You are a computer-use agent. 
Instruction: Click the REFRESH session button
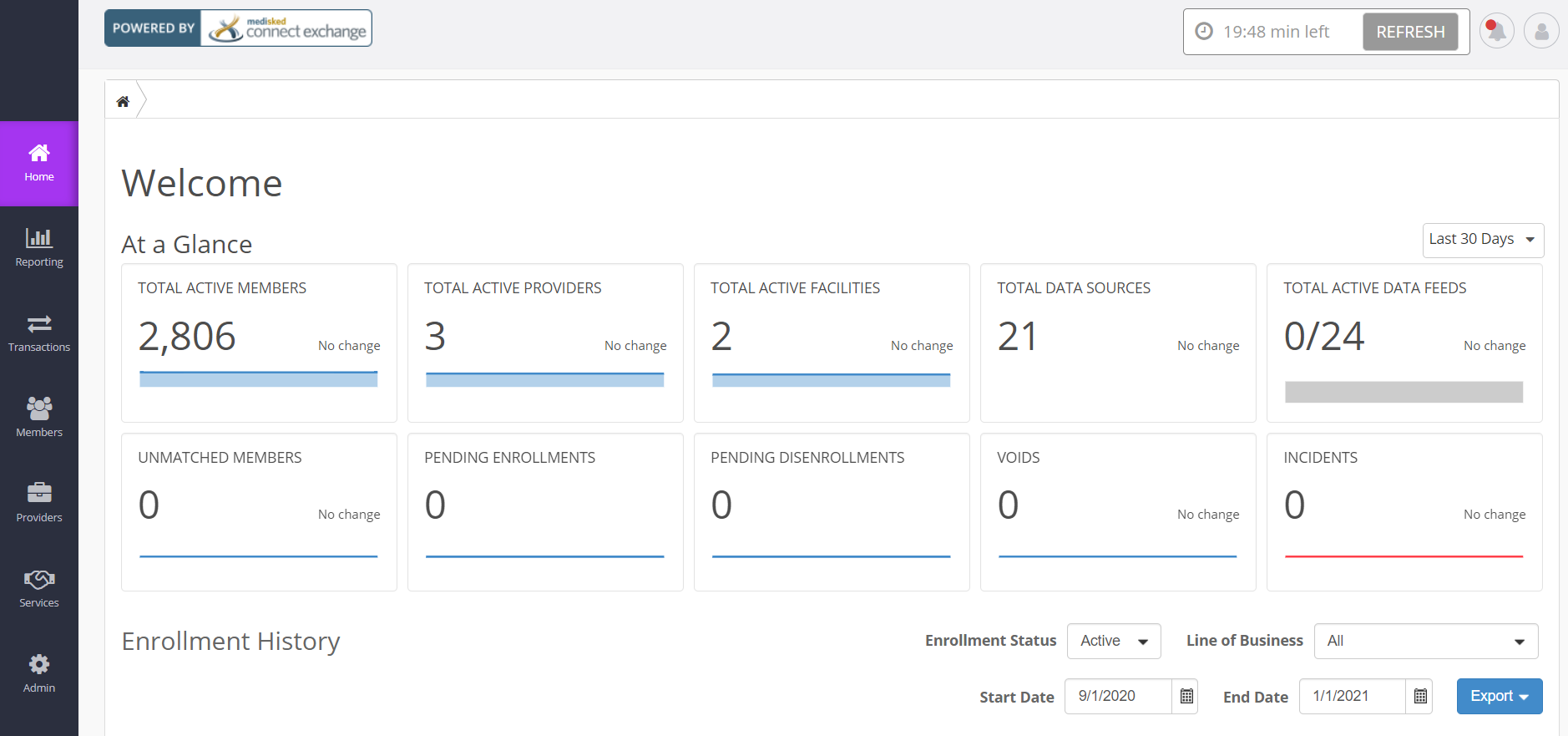click(x=1410, y=32)
